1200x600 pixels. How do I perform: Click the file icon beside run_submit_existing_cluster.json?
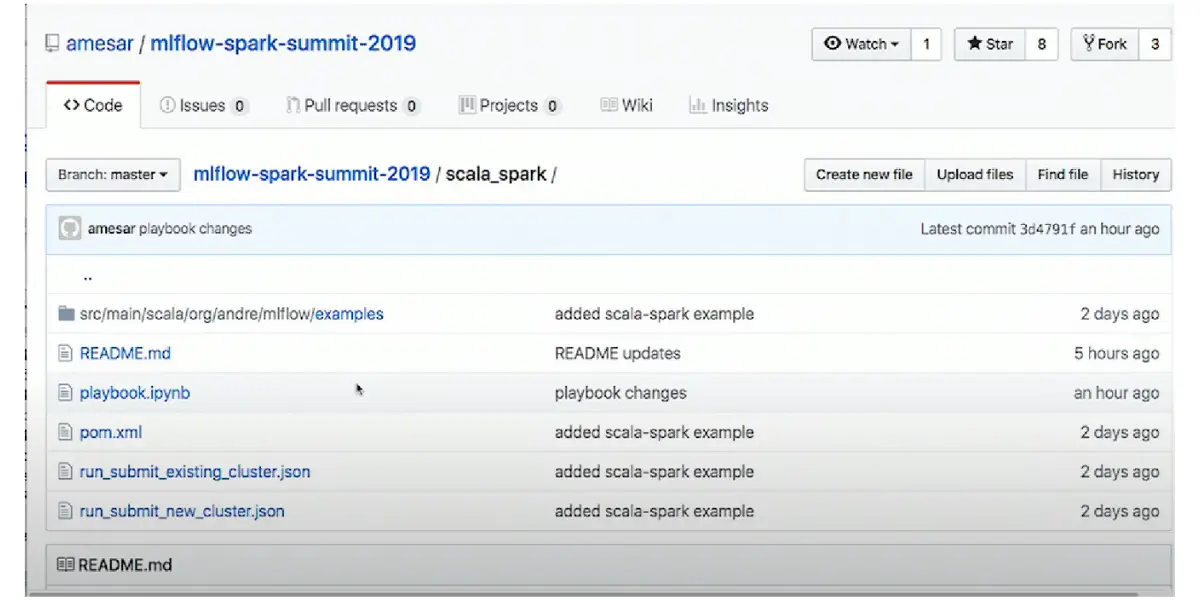coord(66,472)
